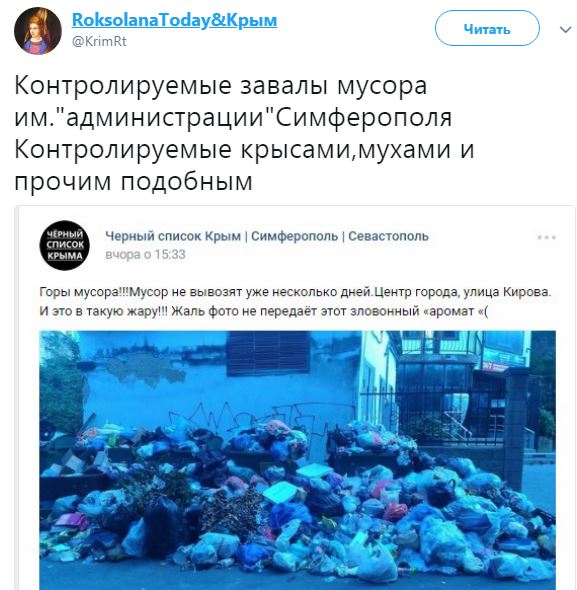
Task: Open the three-dot post options menu
Action: click(x=546, y=237)
